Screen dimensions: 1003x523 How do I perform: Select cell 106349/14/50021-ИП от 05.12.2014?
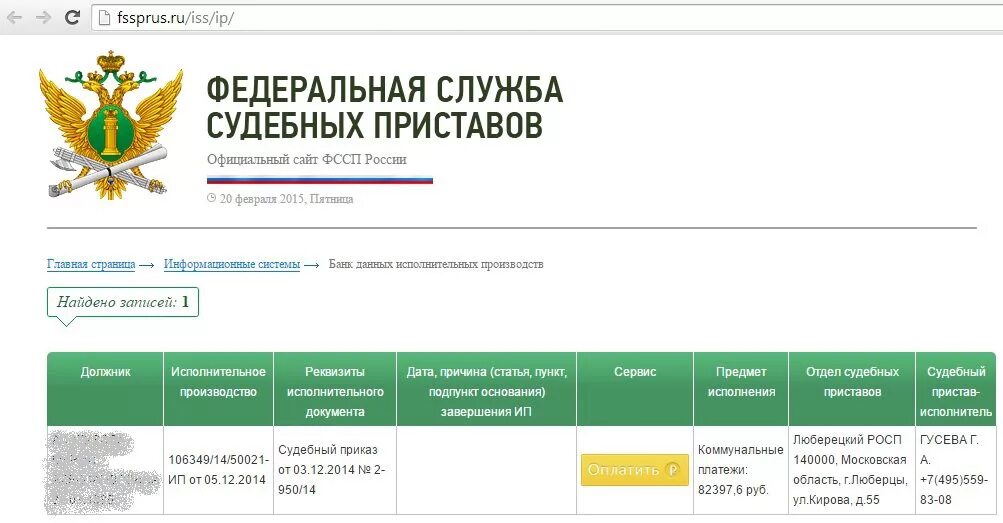(x=218, y=470)
